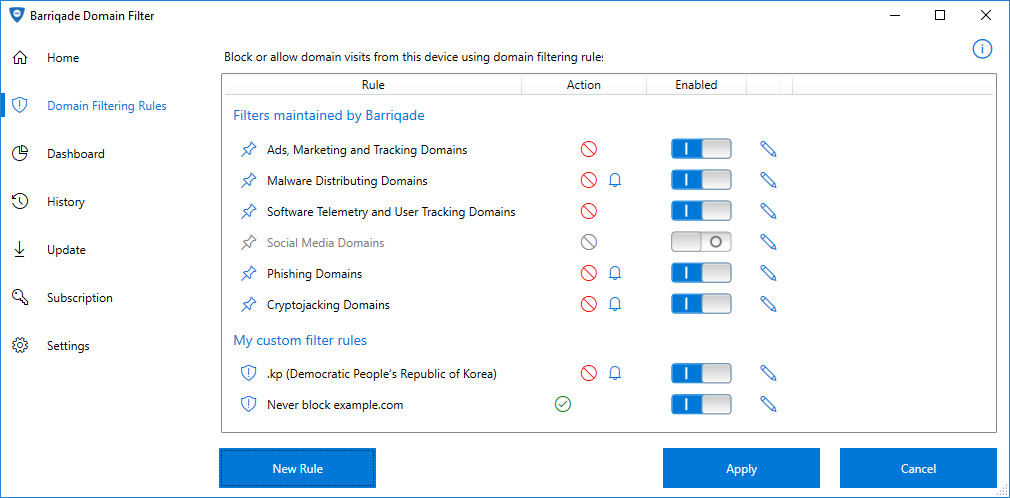Click notification bell for Cryptojacking Domains
The image size is (1010, 498).
click(x=615, y=303)
